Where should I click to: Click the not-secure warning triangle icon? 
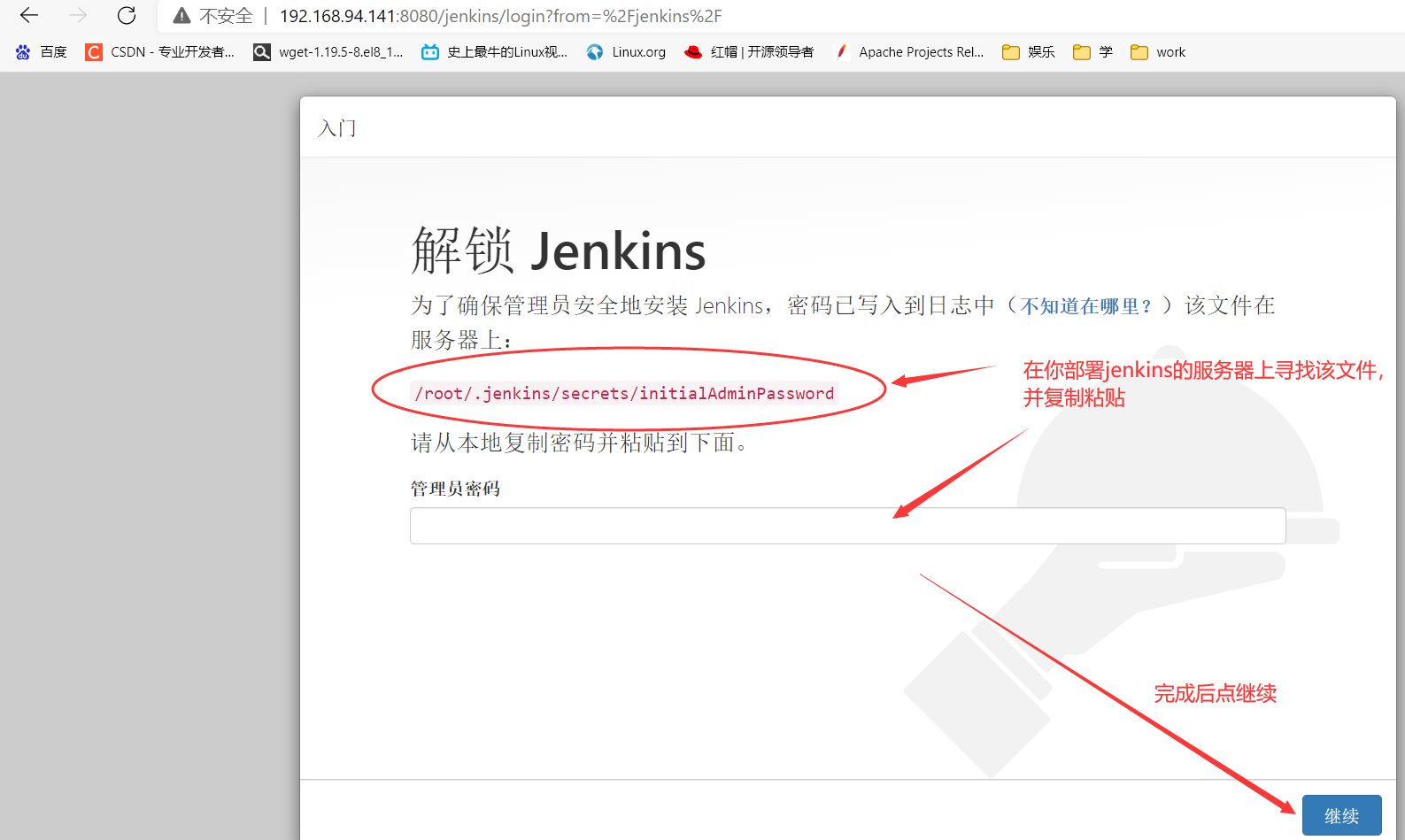point(181,16)
